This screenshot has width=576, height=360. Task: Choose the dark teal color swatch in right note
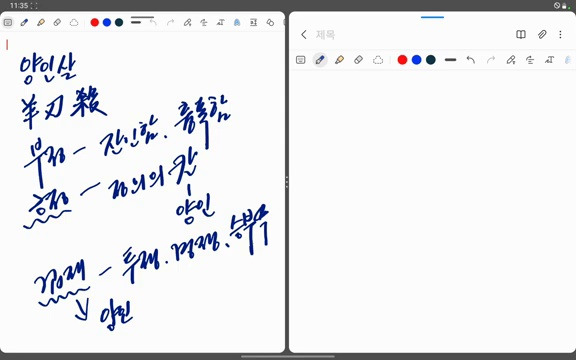pos(431,60)
